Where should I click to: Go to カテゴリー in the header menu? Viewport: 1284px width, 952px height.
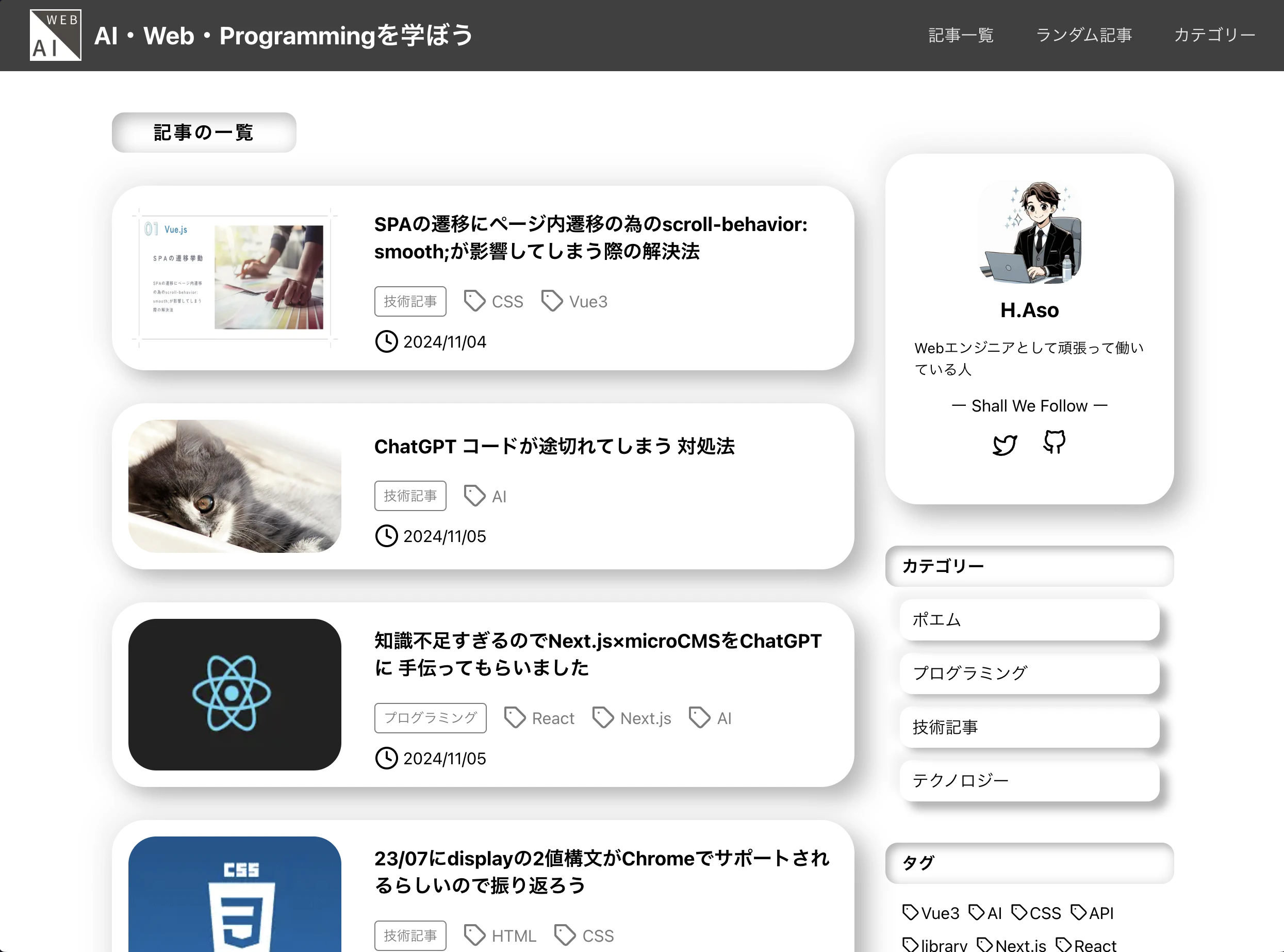tap(1214, 35)
